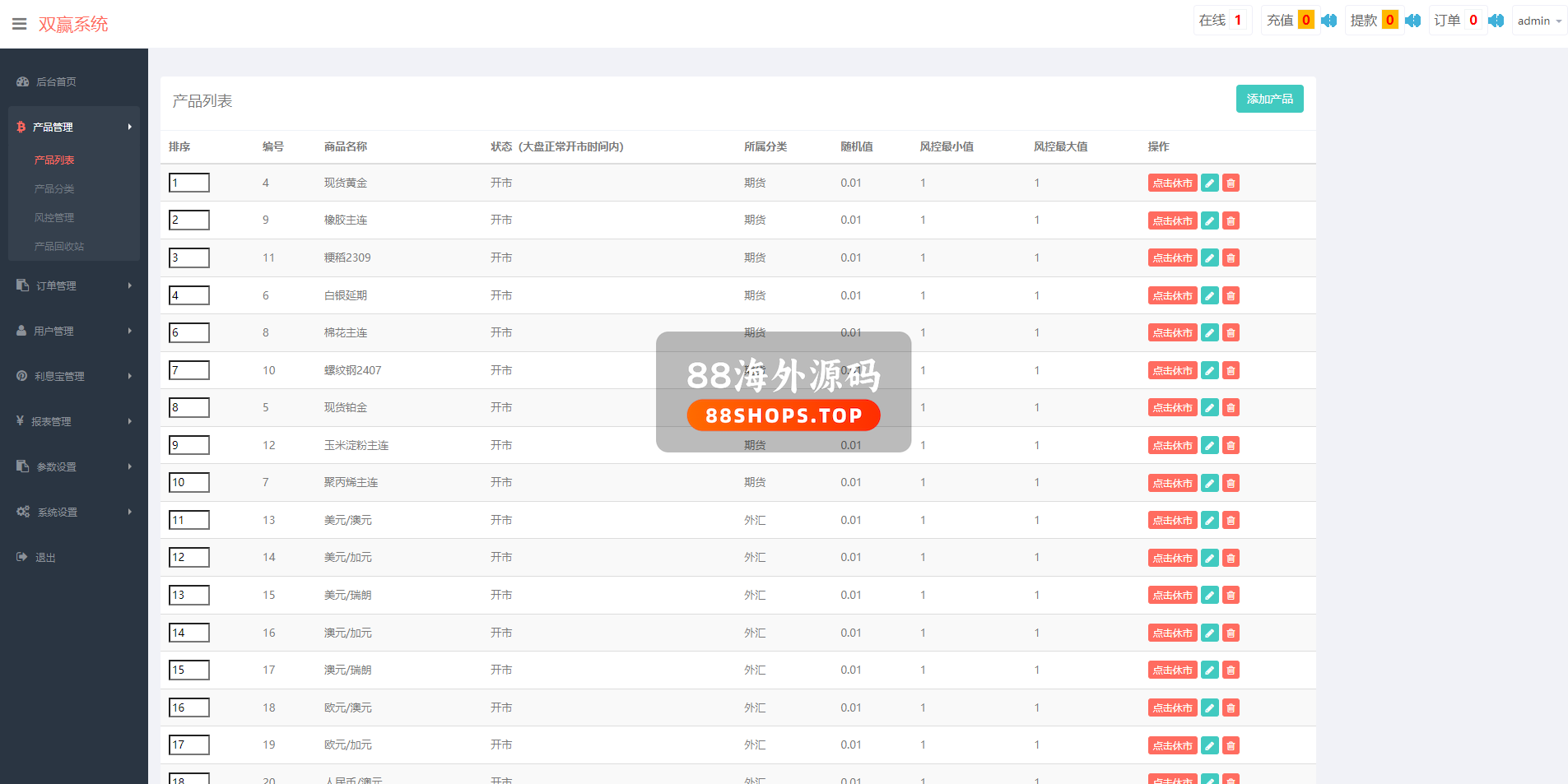
Task: Click the 添加产品 button
Action: click(1268, 99)
